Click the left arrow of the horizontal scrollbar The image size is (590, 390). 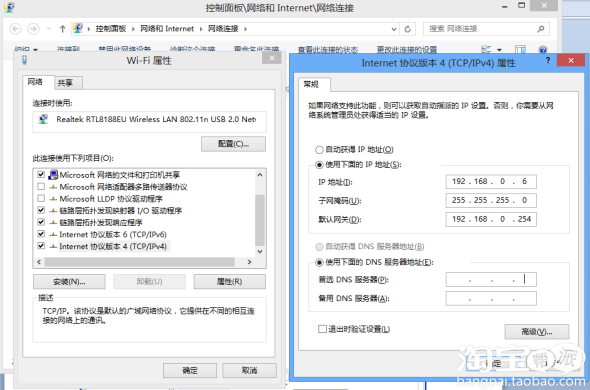click(39, 262)
